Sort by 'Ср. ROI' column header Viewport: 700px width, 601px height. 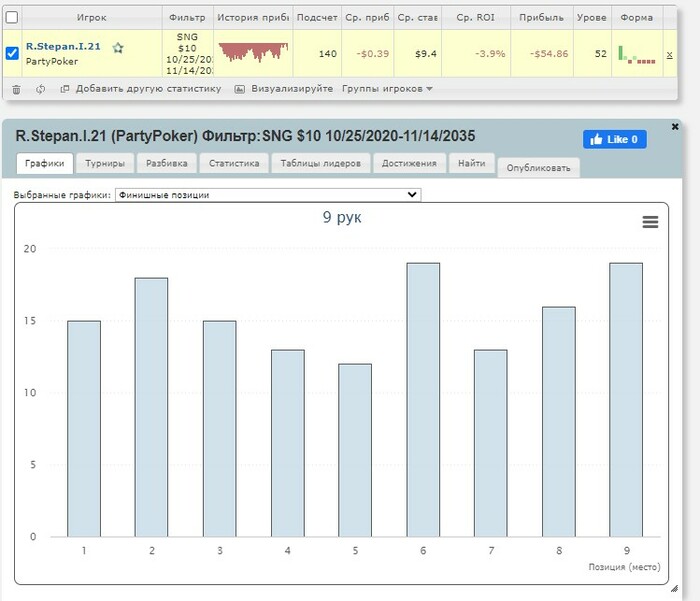[x=475, y=17]
